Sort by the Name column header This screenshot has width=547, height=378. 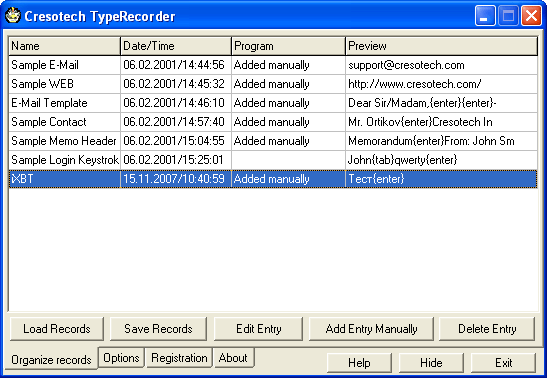point(65,46)
